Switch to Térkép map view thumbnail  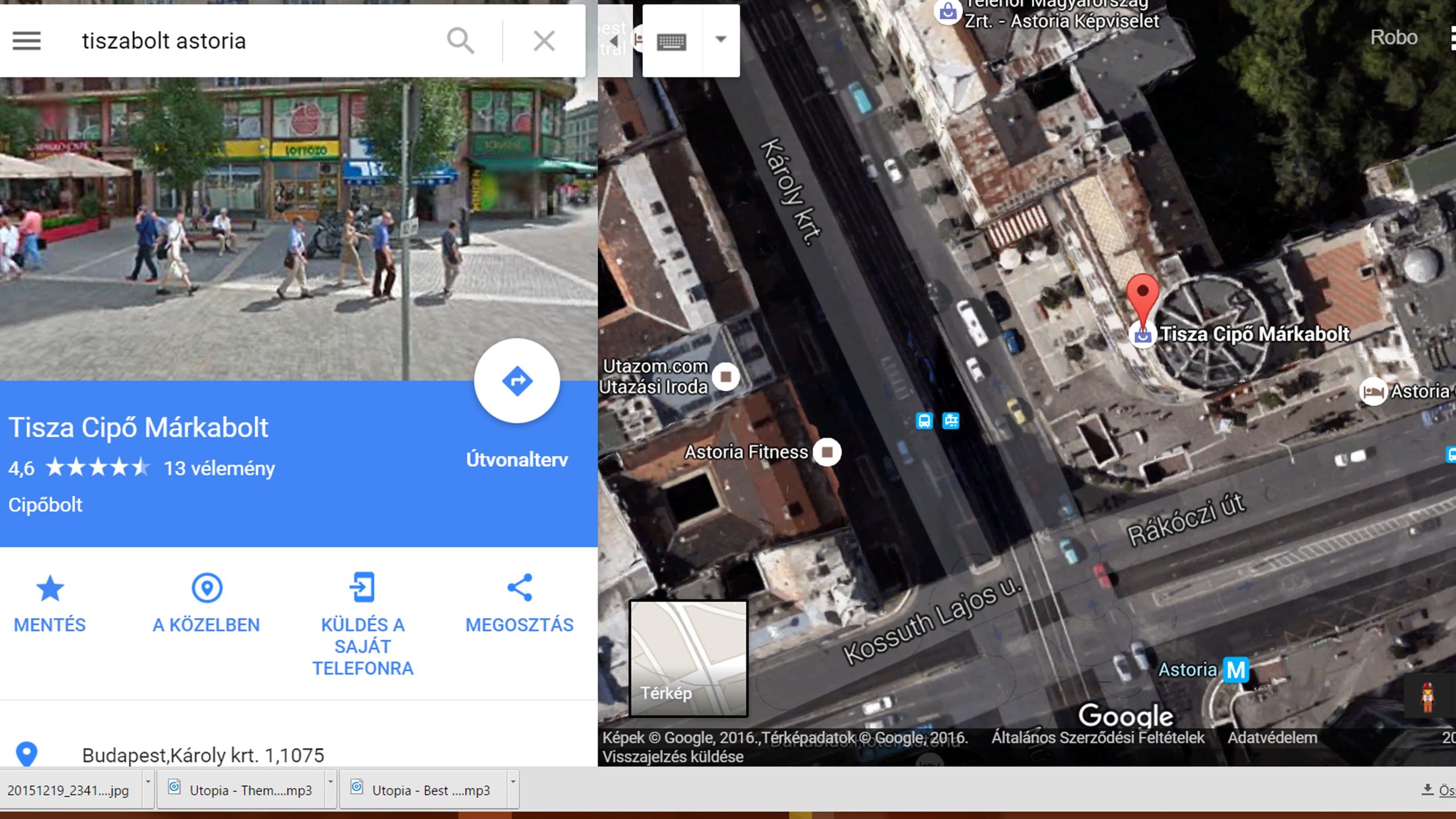[x=688, y=658]
